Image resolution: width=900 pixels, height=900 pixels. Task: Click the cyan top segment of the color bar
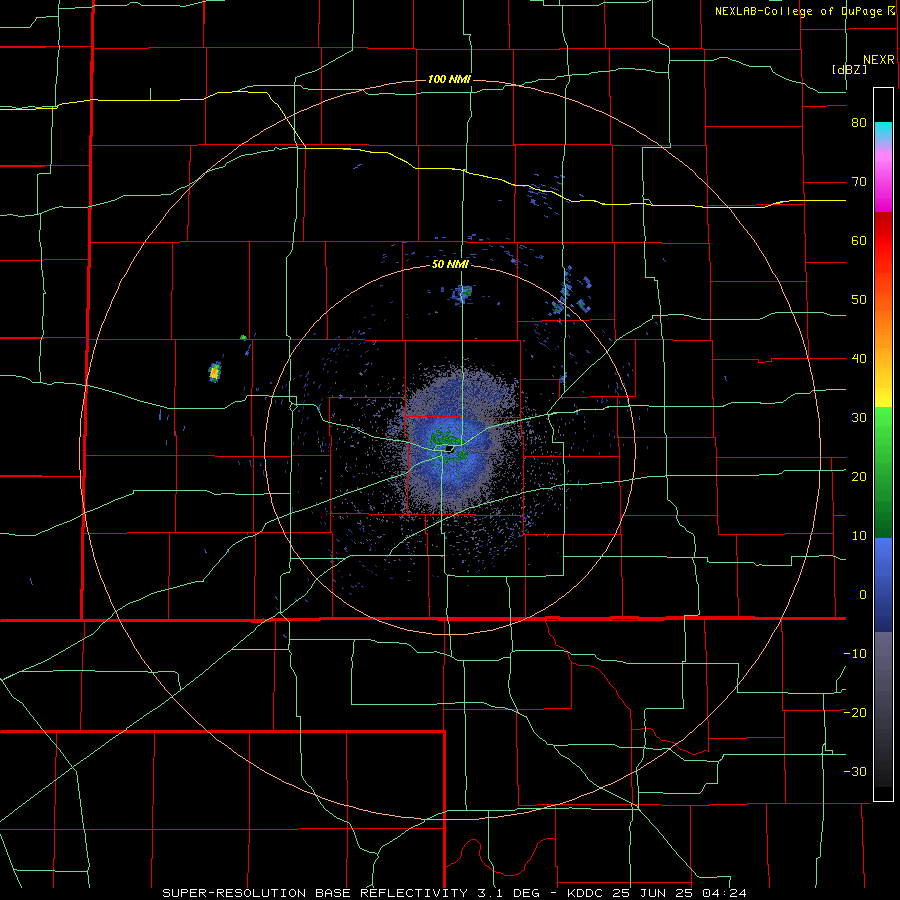[883, 132]
